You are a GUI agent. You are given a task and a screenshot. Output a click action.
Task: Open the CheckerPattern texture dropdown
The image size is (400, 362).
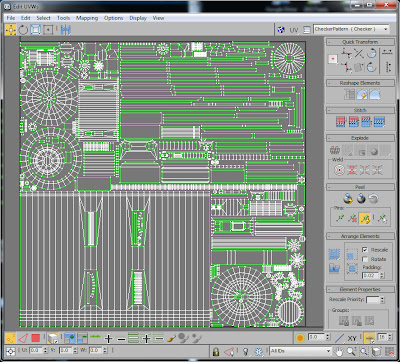pyautogui.click(x=351, y=29)
